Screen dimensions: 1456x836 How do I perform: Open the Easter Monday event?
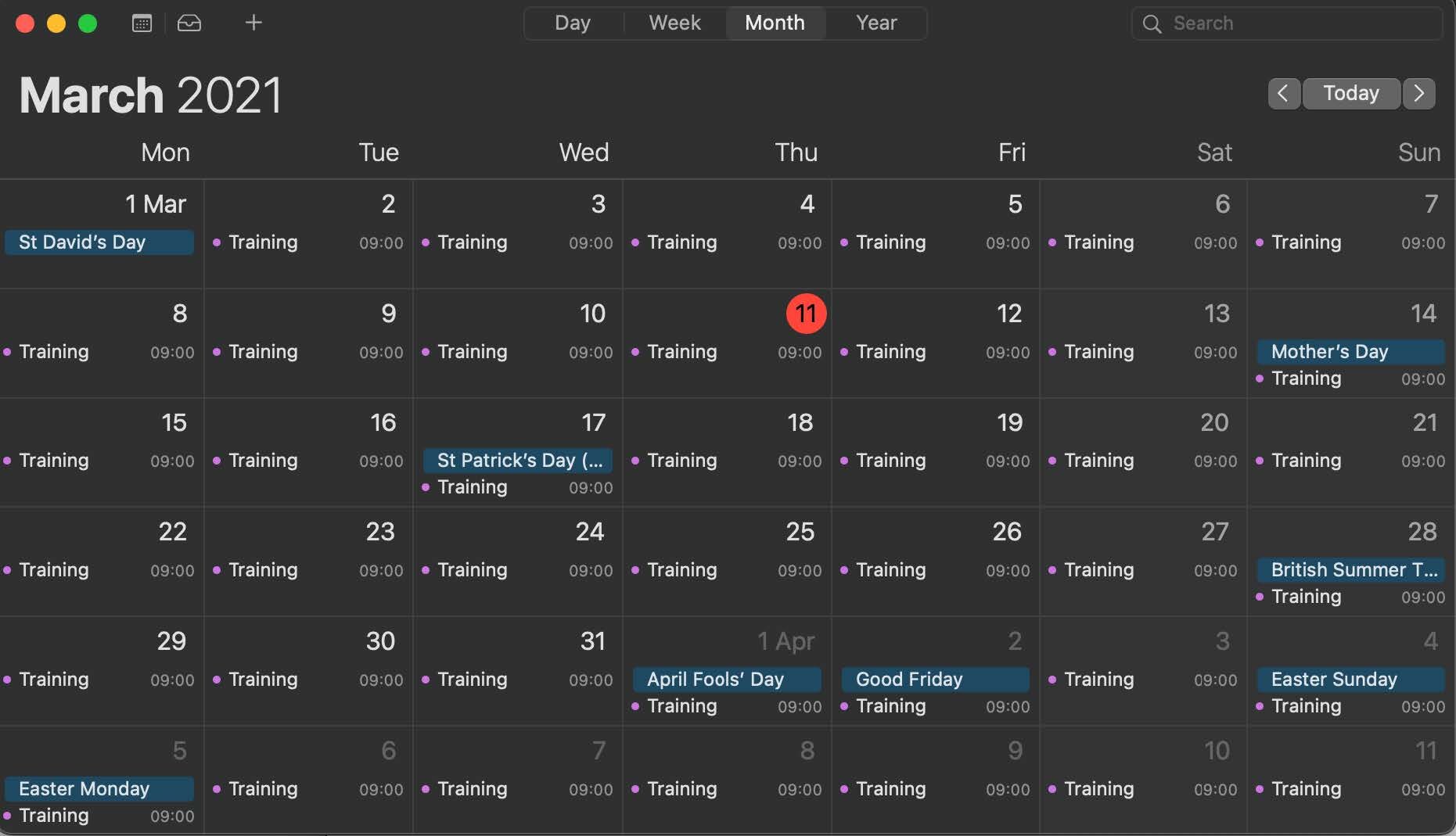pyautogui.click(x=99, y=788)
